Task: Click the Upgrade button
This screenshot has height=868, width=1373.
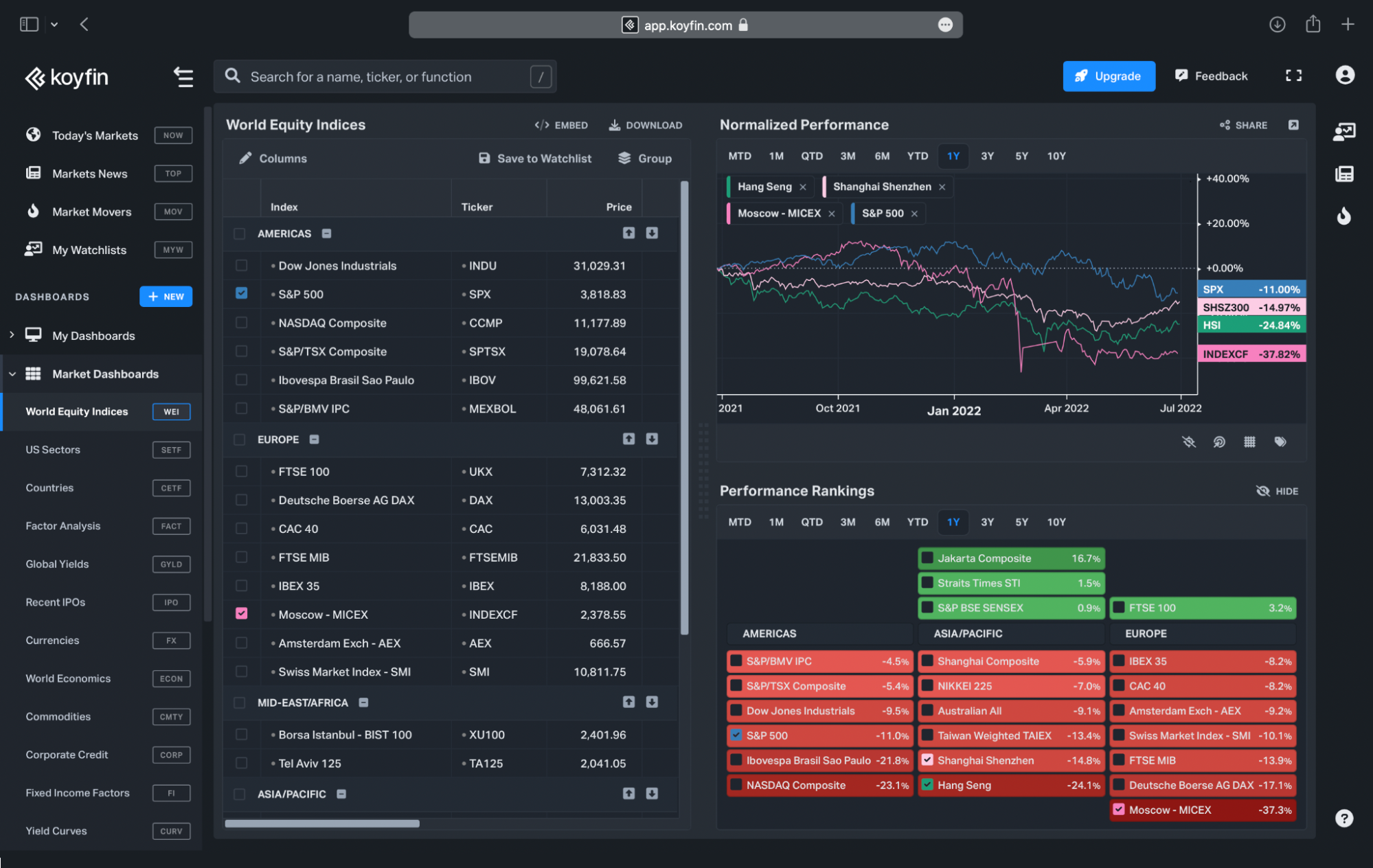Action: (1109, 76)
